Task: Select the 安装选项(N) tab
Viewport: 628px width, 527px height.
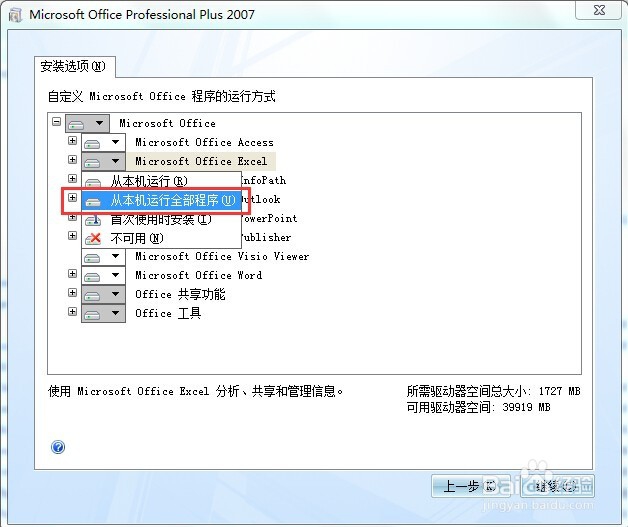Action: [74, 66]
